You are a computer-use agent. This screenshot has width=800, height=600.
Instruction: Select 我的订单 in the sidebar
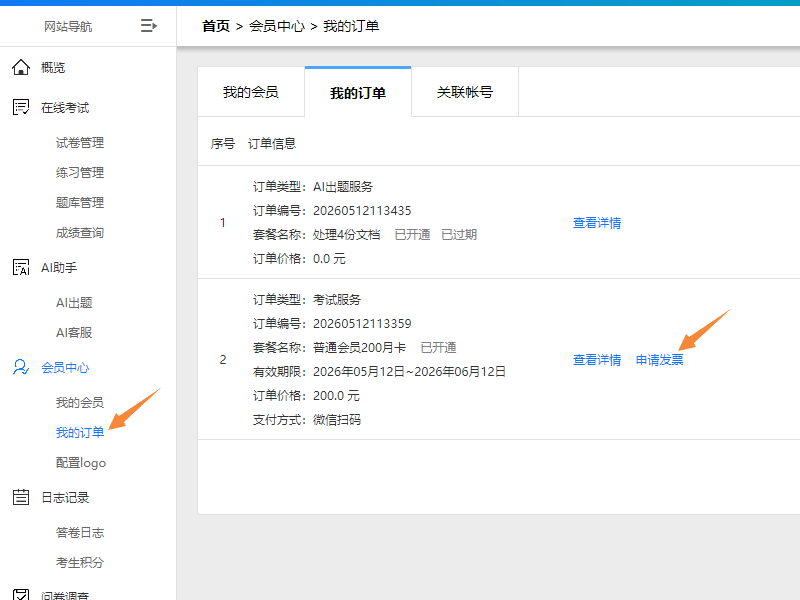[x=80, y=433]
